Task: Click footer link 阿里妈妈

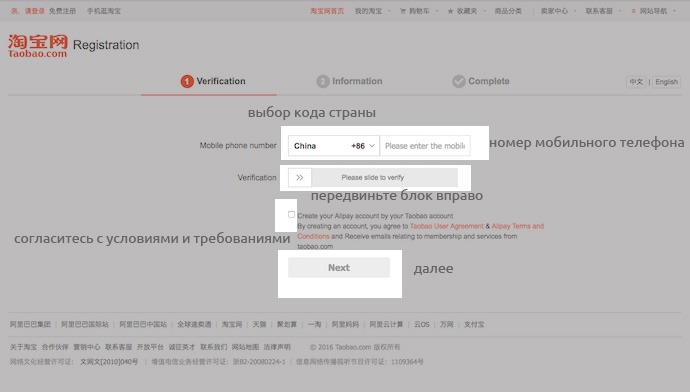Action: coord(345,324)
